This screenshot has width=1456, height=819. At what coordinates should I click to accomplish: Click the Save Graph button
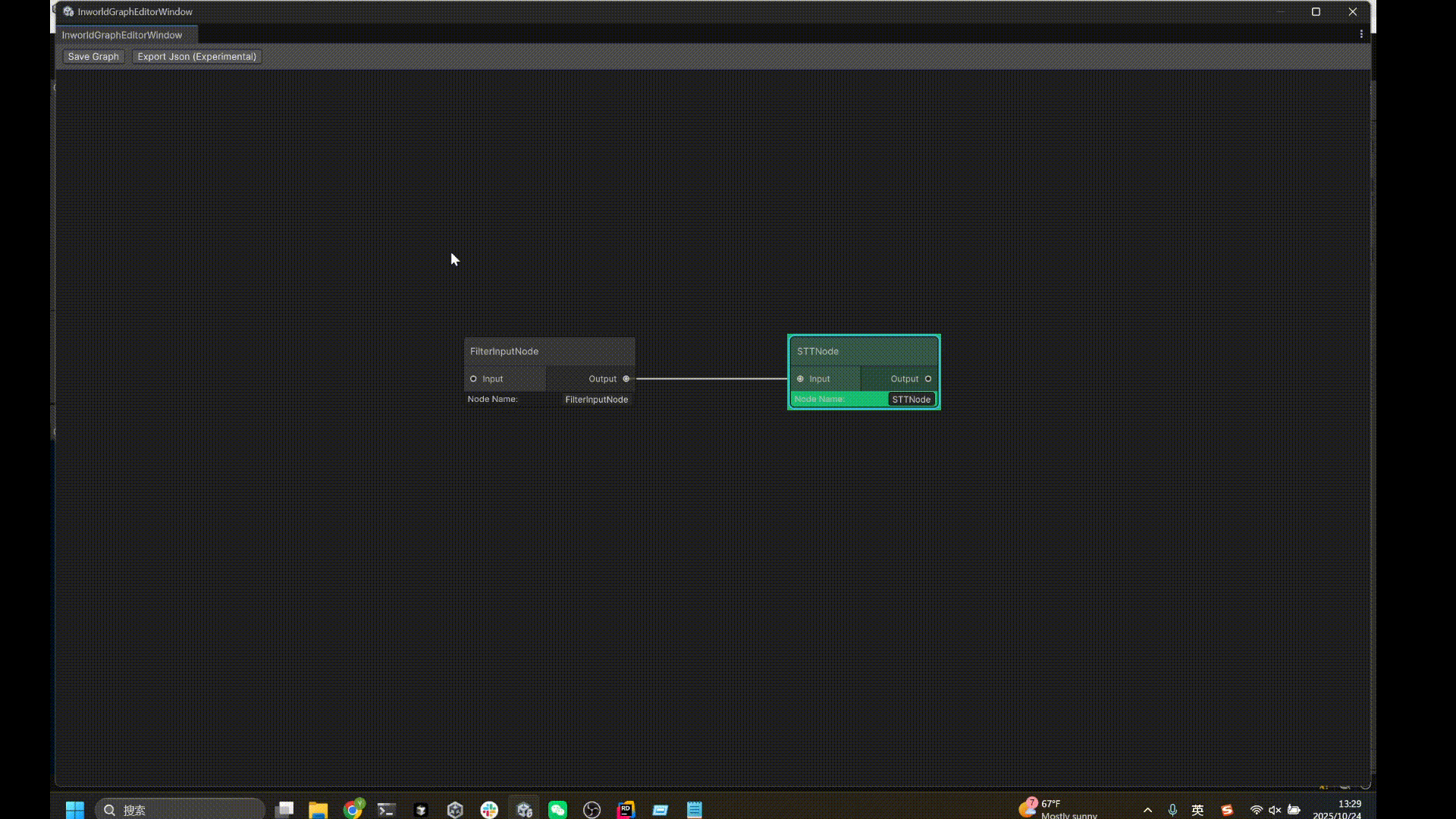[x=93, y=56]
